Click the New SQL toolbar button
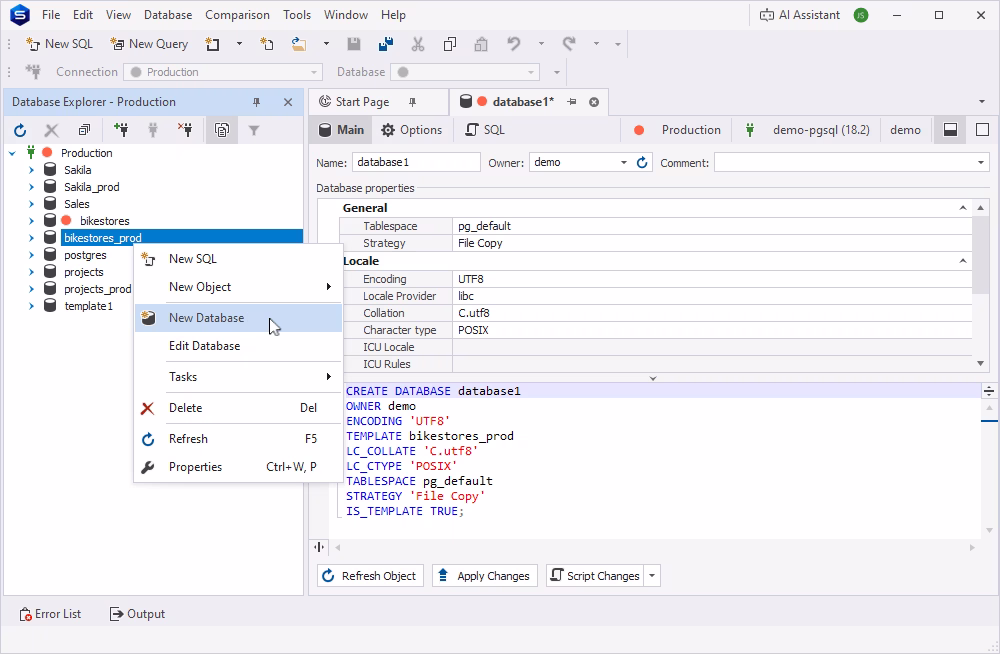The width and height of the screenshot is (1000, 654). click(x=59, y=44)
